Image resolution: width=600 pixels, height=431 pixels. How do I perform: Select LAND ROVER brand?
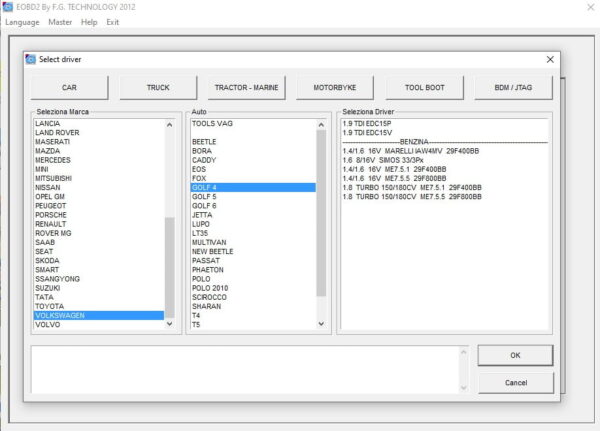coord(99,133)
